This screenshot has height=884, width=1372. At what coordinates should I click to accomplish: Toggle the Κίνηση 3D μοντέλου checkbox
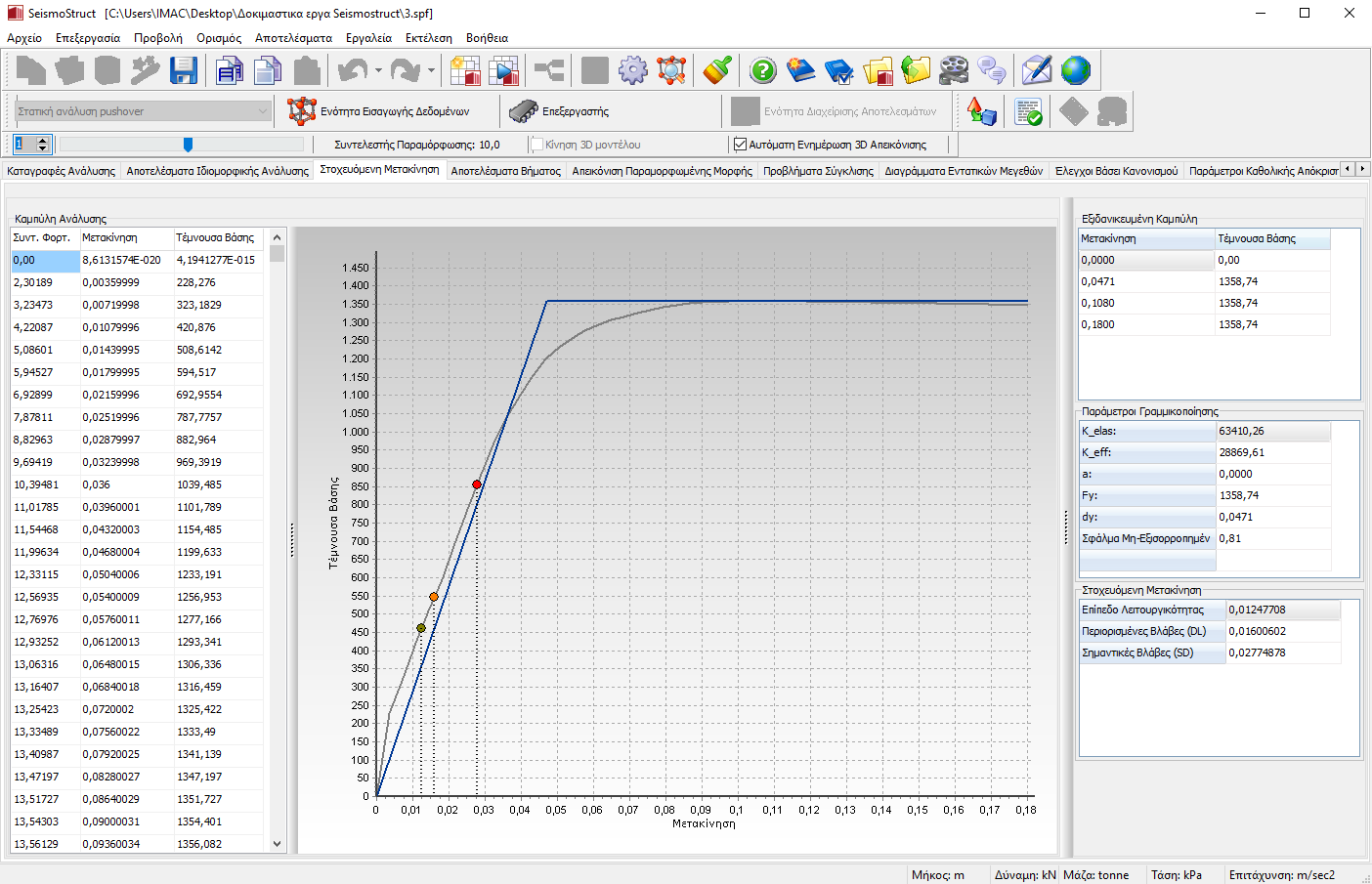coord(536,145)
